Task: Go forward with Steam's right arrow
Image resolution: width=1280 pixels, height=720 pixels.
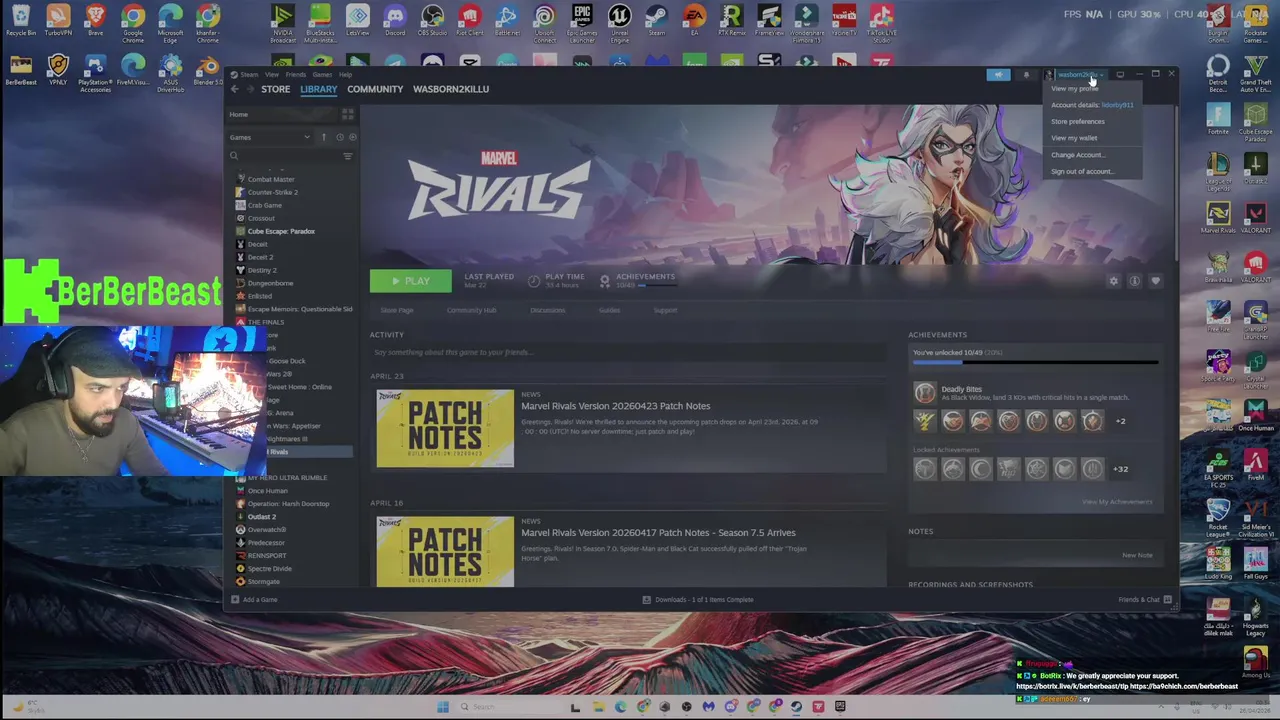Action: 249,89
